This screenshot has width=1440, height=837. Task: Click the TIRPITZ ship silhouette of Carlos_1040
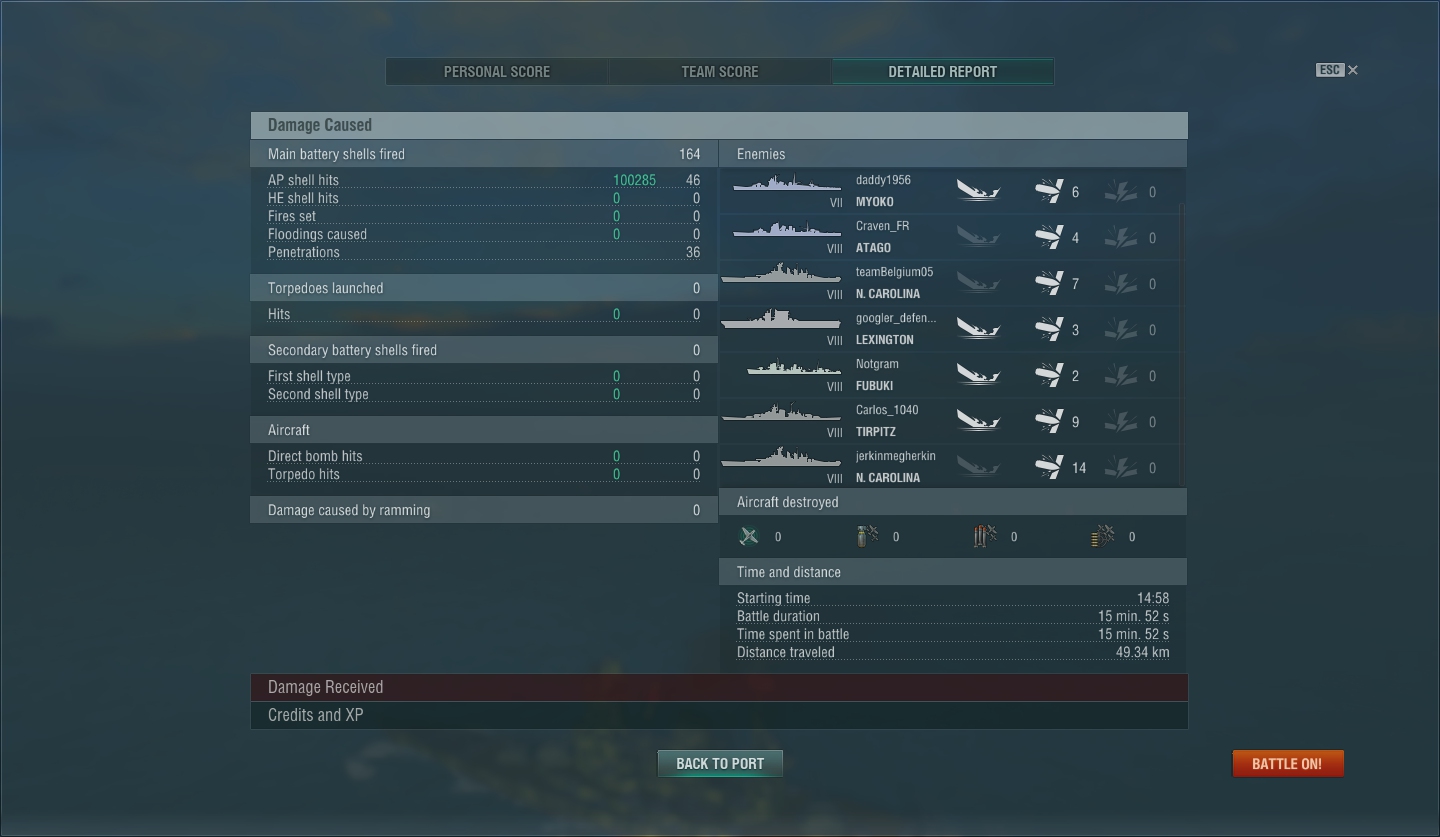782,412
